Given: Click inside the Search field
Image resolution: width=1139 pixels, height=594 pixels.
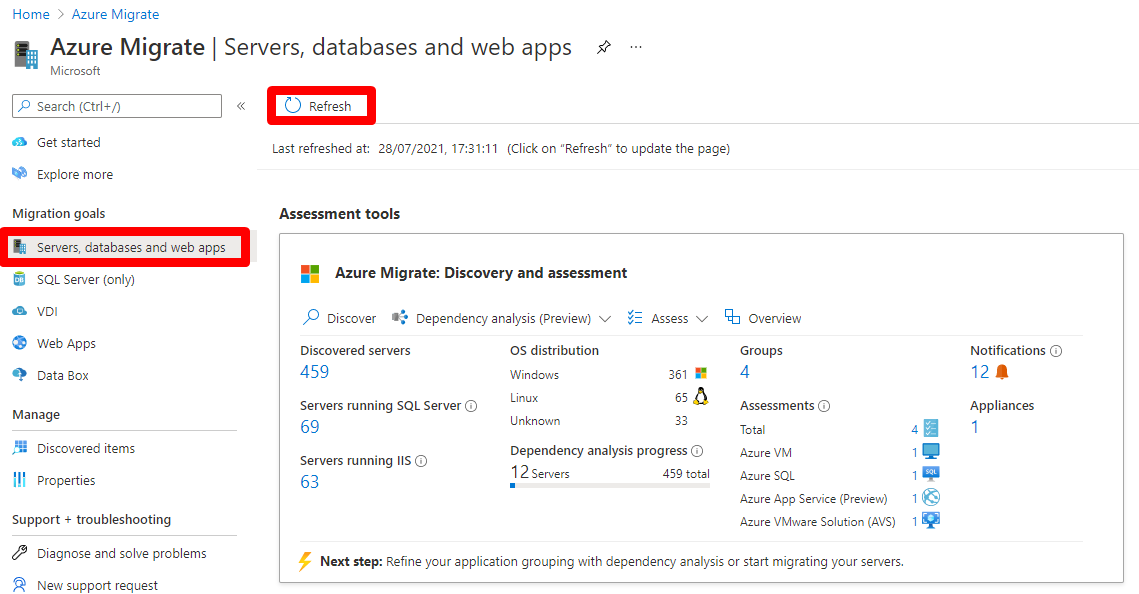Looking at the screenshot, I should pos(116,105).
